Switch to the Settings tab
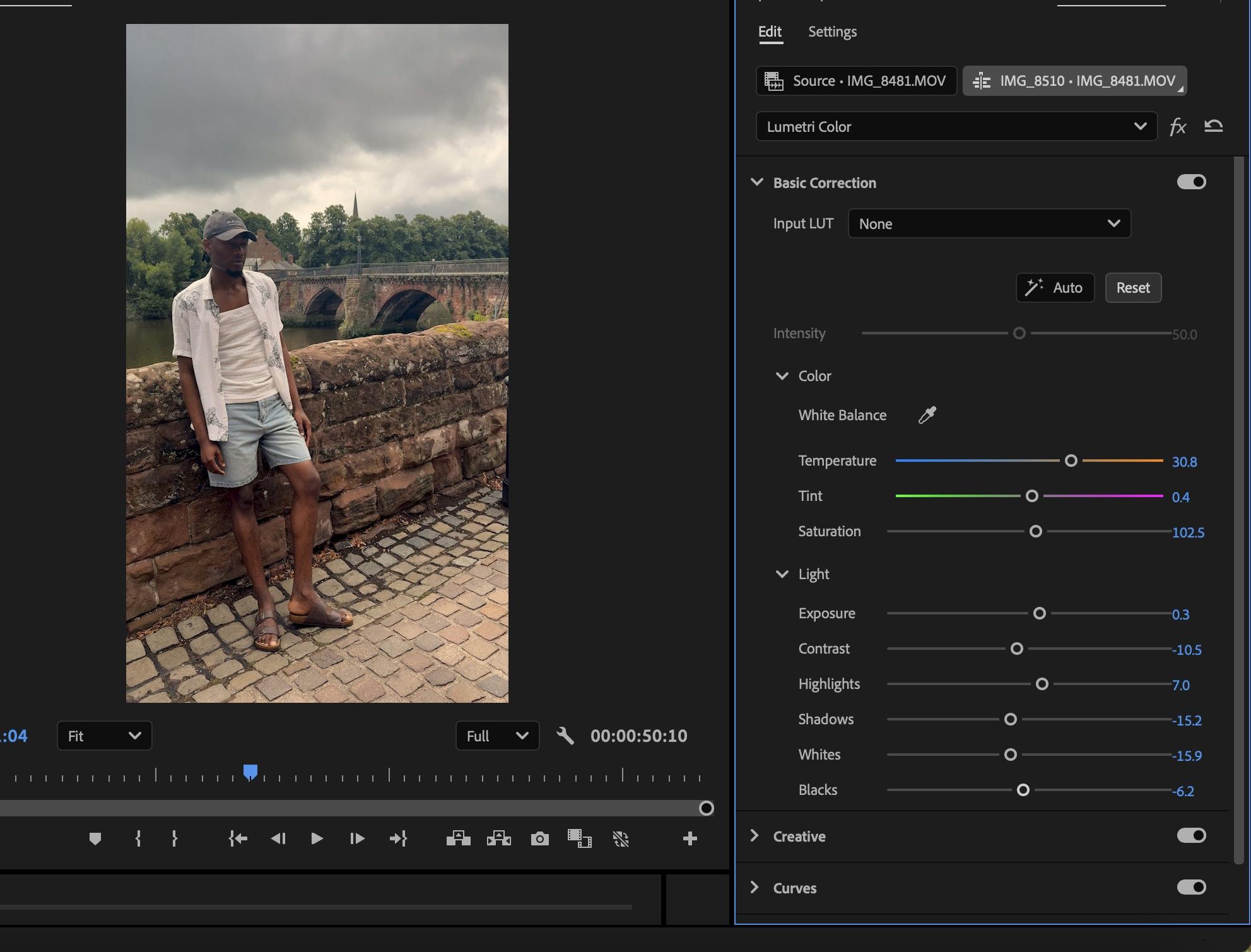Screen dimensions: 1251x952 pyautogui.click(x=832, y=32)
